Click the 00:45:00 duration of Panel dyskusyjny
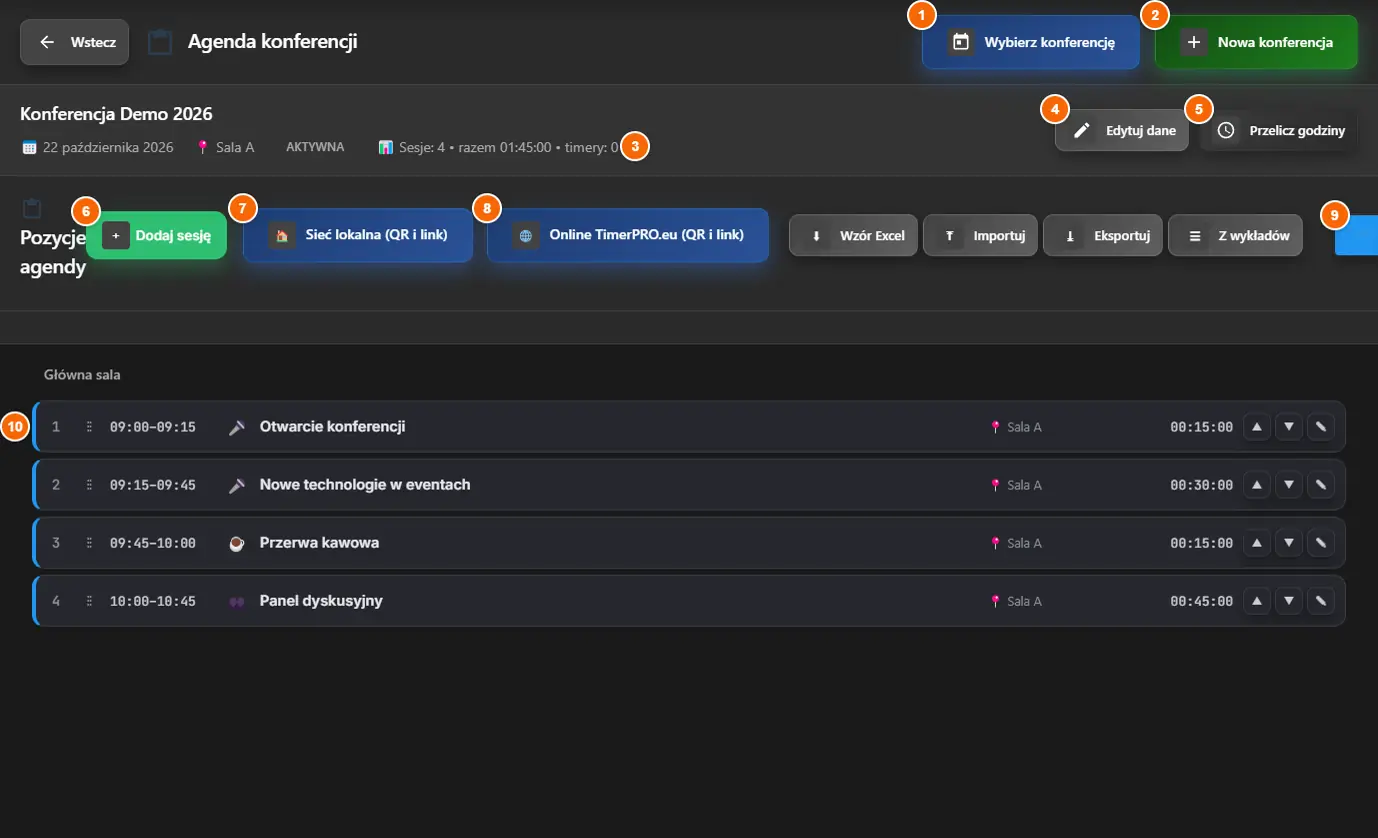This screenshot has width=1378, height=838. 1202,601
